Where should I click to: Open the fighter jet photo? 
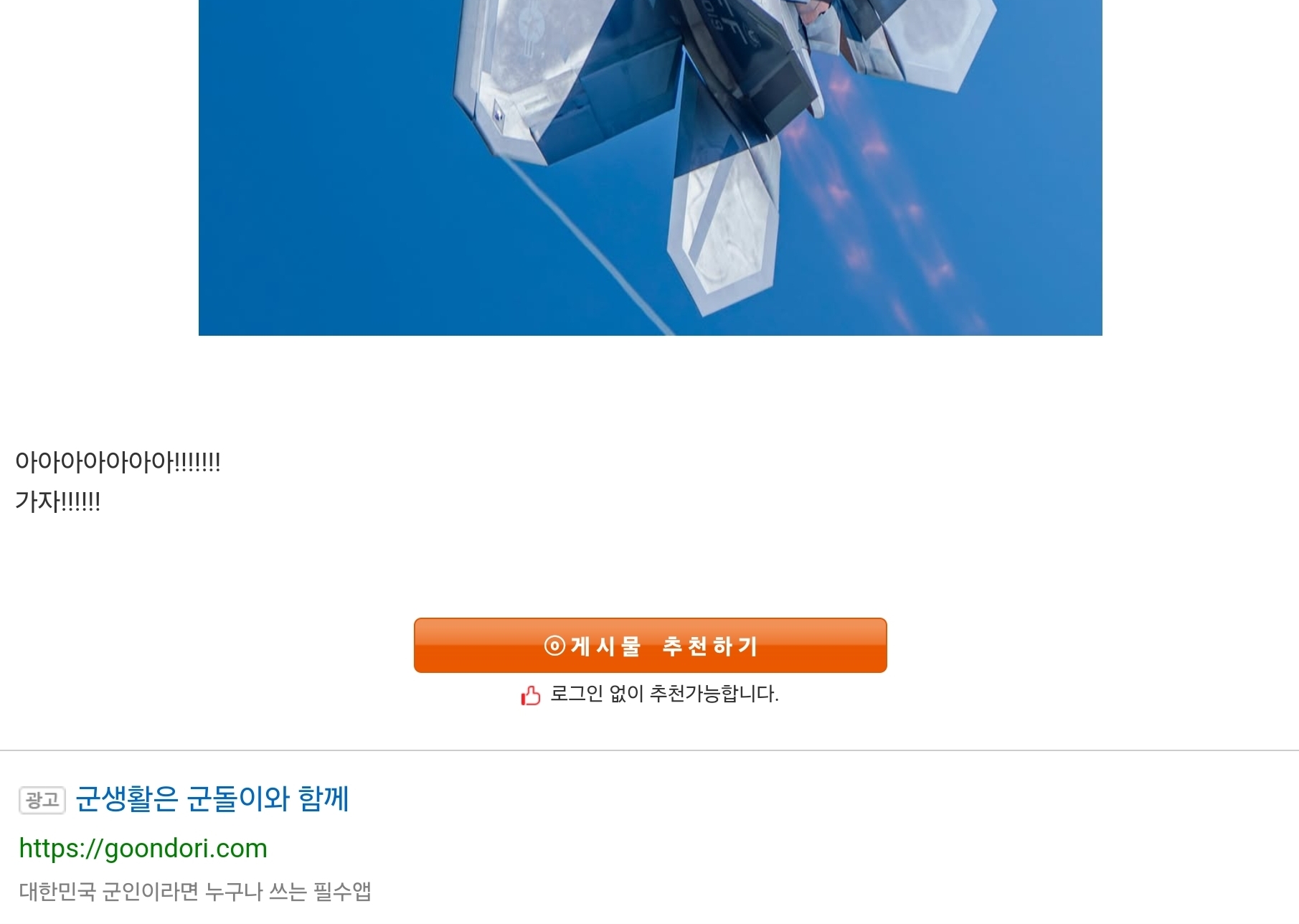[650, 167]
